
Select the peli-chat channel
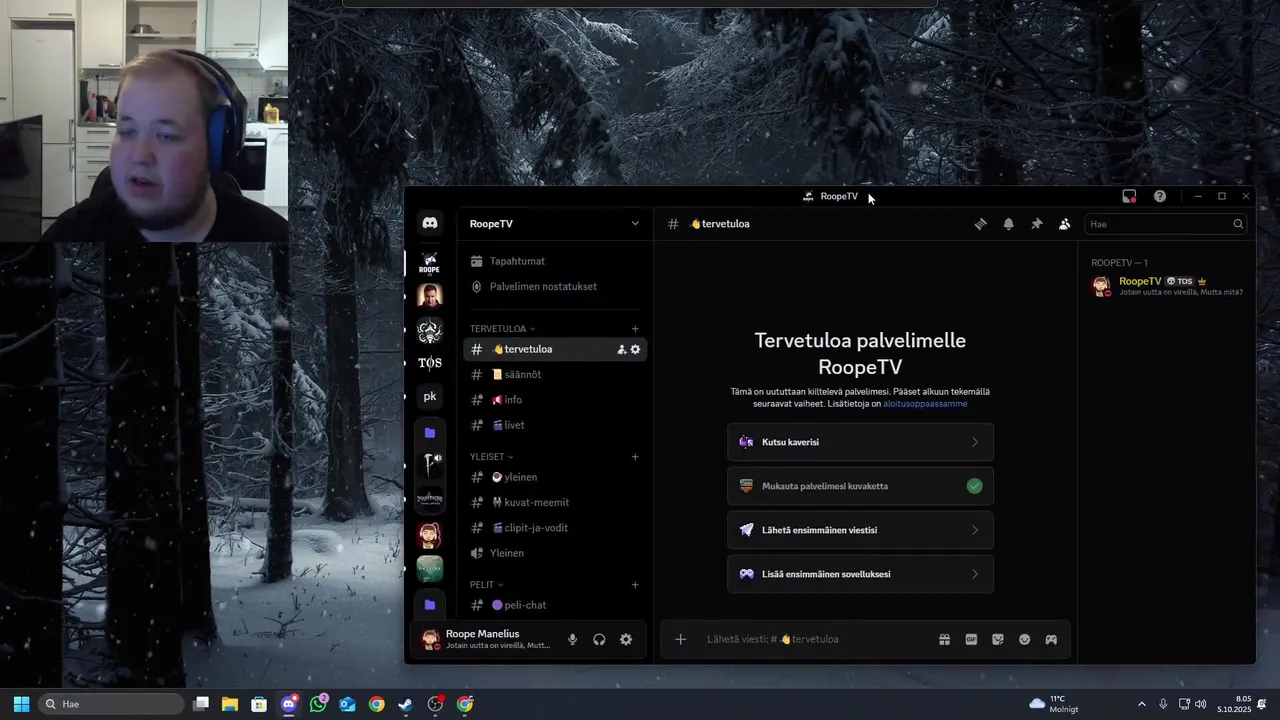pyautogui.click(x=555, y=605)
